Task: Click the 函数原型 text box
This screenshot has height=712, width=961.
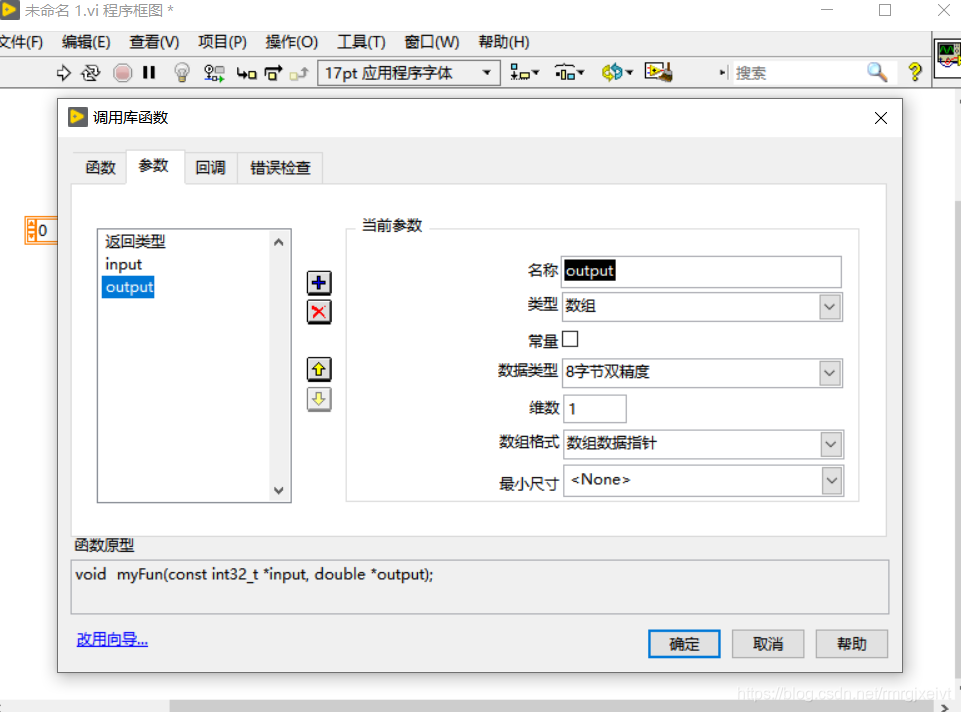Action: point(480,586)
